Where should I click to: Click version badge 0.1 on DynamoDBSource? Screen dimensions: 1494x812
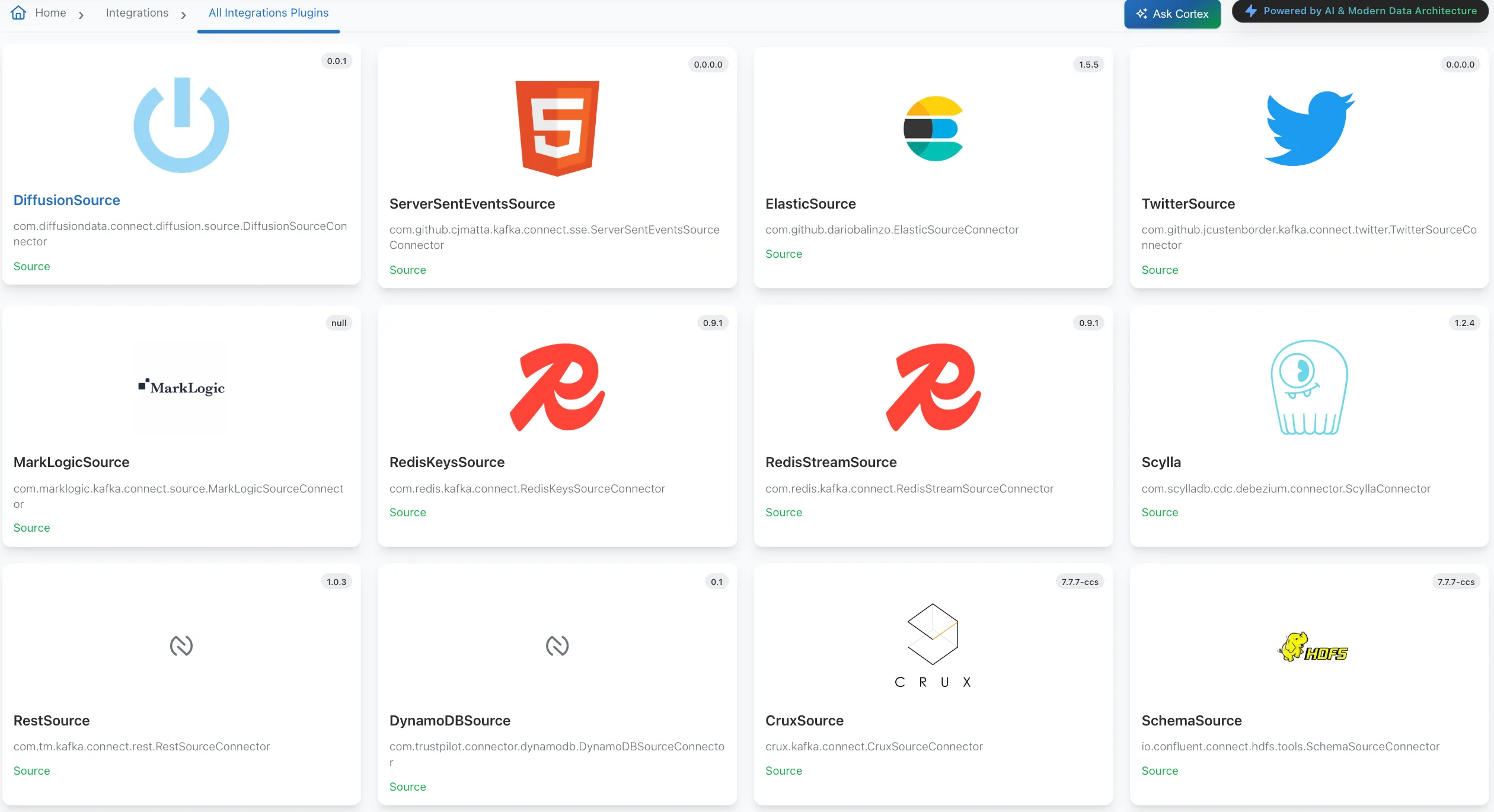click(717, 582)
